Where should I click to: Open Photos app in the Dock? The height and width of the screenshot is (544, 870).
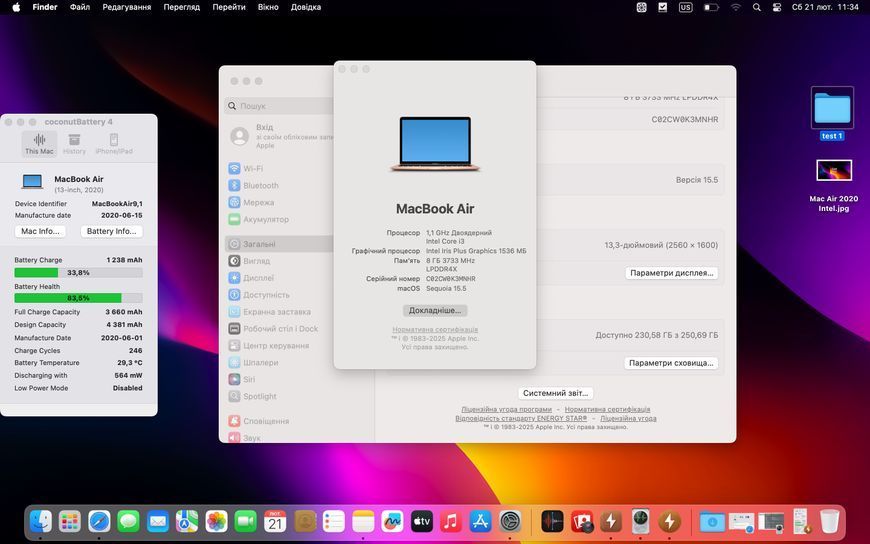[216, 521]
